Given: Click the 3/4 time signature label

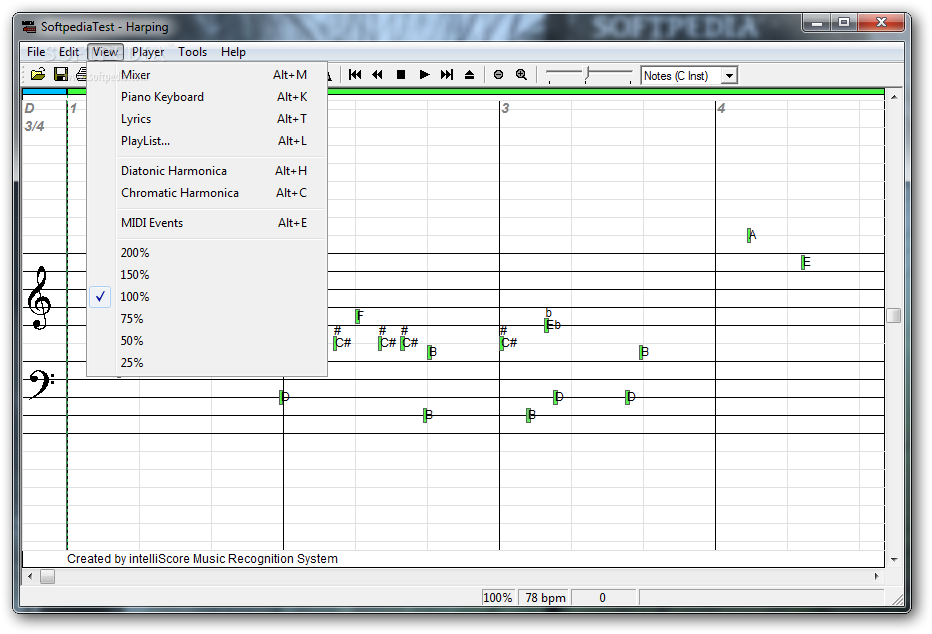Looking at the screenshot, I should pyautogui.click(x=34, y=126).
